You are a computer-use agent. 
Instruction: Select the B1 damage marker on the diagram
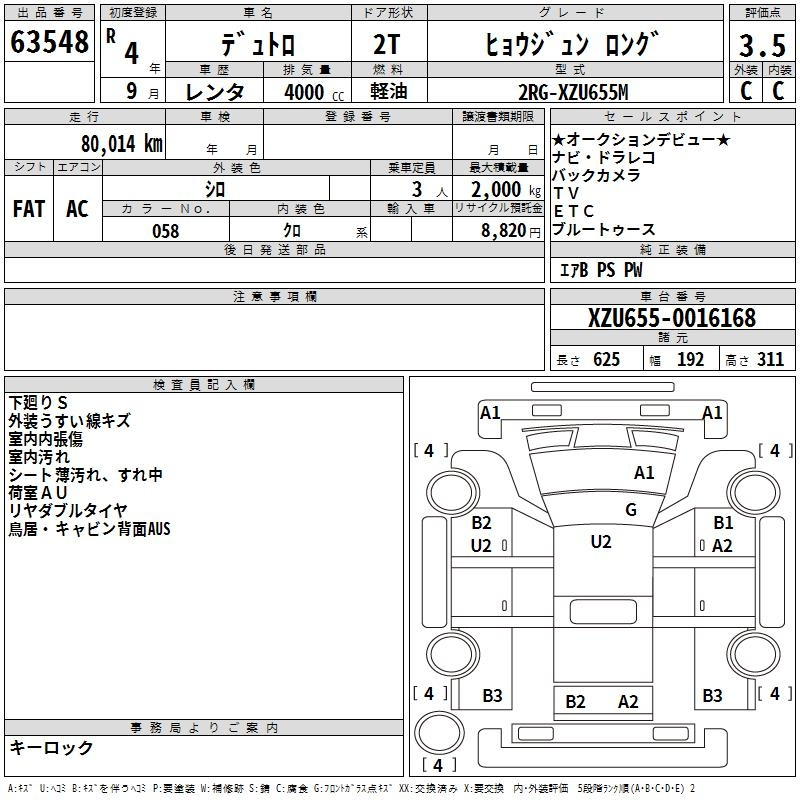click(723, 522)
